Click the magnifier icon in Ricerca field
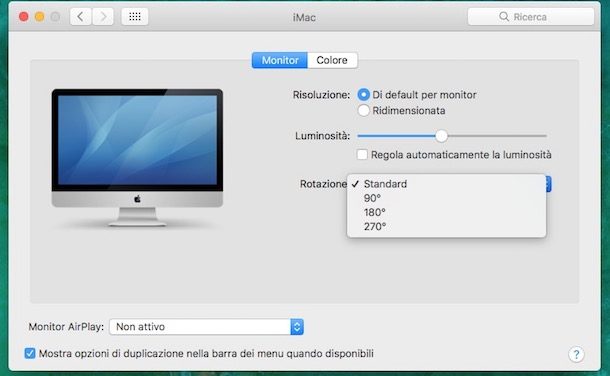The height and width of the screenshot is (376, 610). pyautogui.click(x=504, y=16)
